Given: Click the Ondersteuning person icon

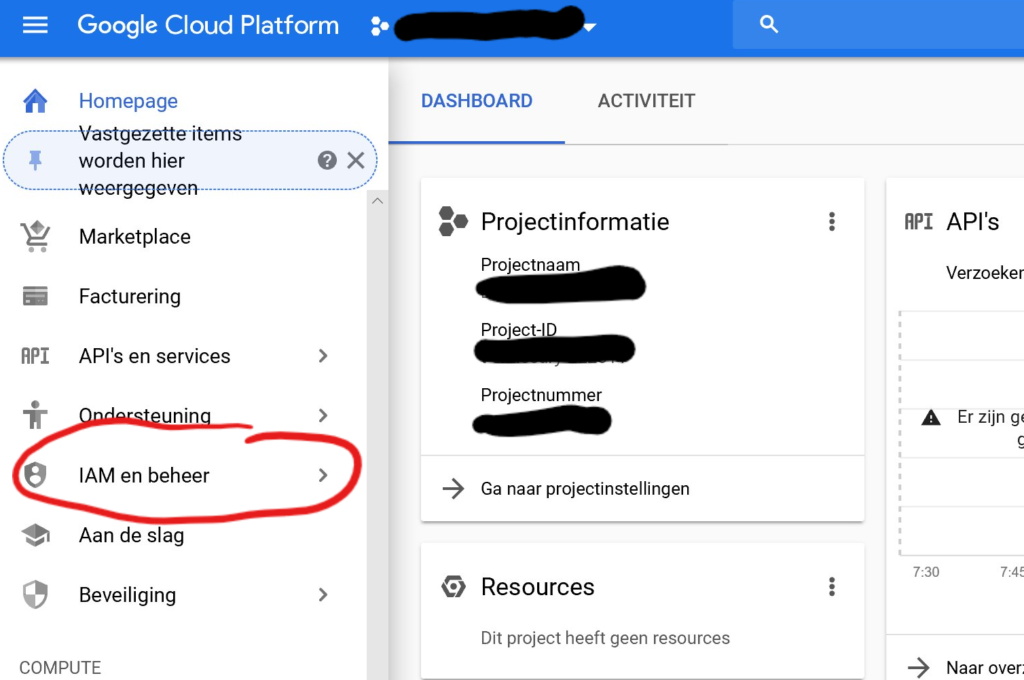Looking at the screenshot, I should click(x=35, y=415).
